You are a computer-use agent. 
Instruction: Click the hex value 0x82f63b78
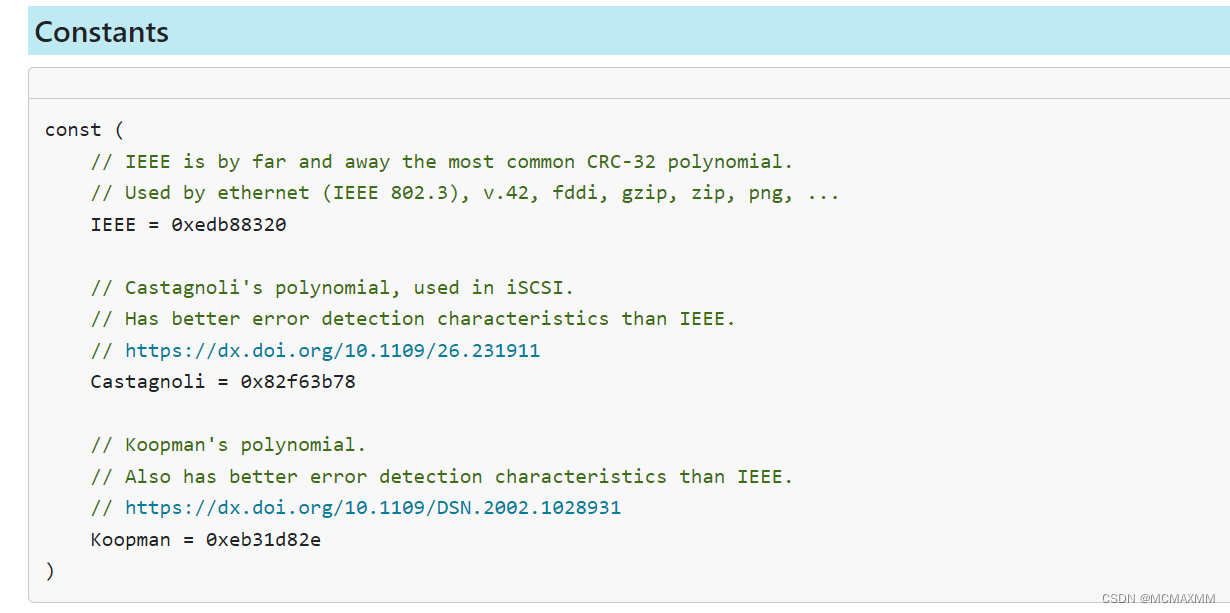coord(298,382)
